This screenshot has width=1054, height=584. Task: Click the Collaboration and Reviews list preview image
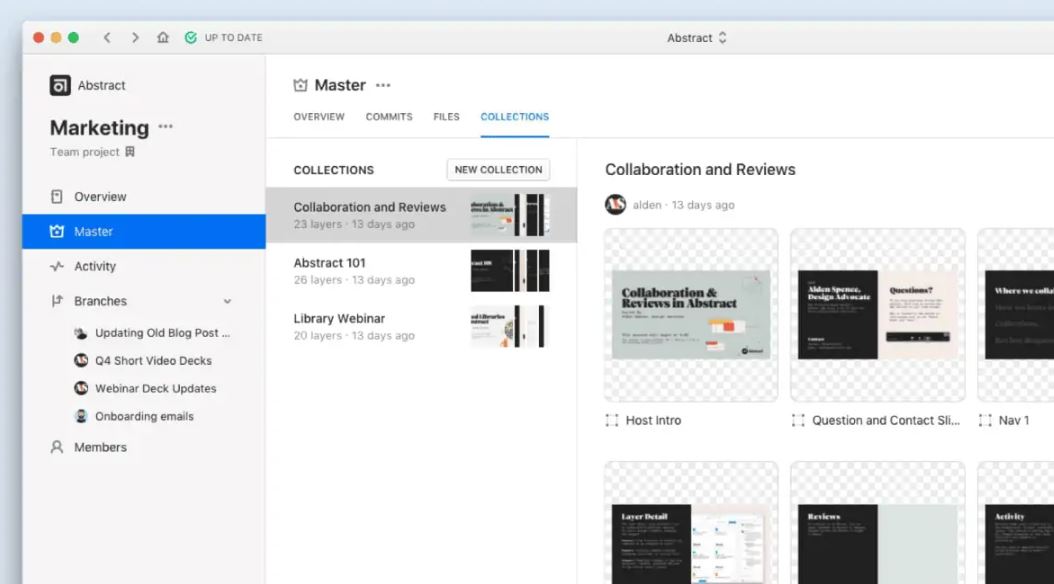(510, 215)
